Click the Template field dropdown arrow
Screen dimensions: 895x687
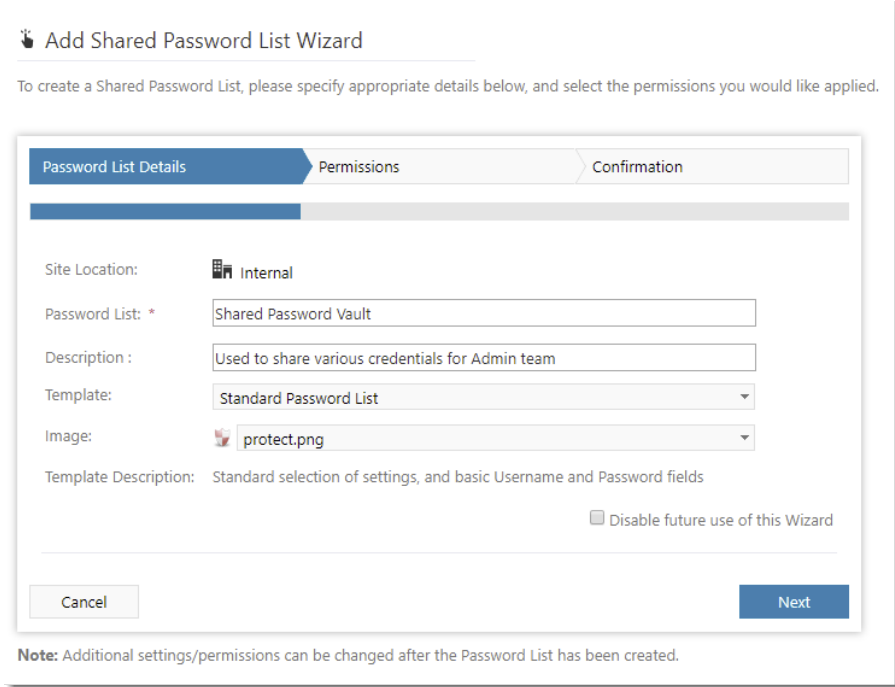(746, 396)
